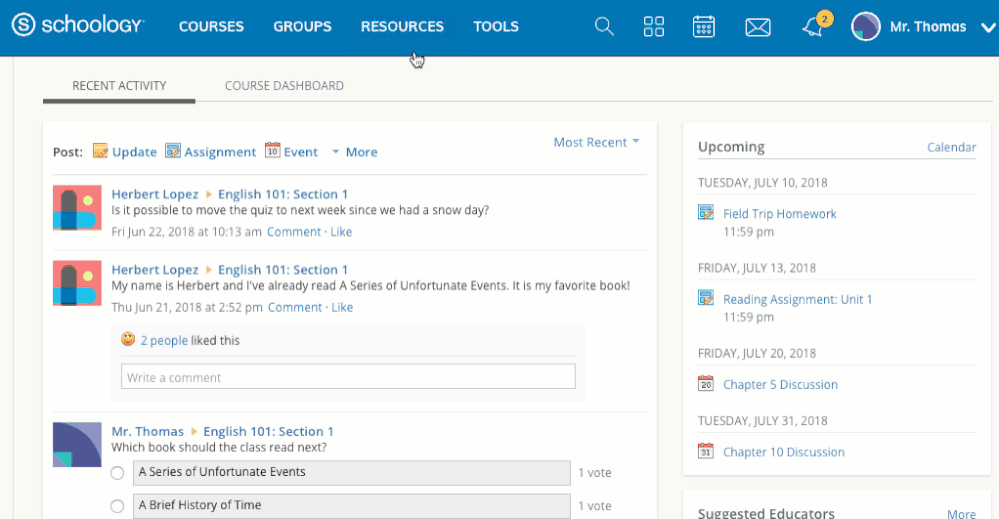Image resolution: width=999 pixels, height=519 pixels.
Task: Open the TOOLS menu
Action: pos(496,27)
